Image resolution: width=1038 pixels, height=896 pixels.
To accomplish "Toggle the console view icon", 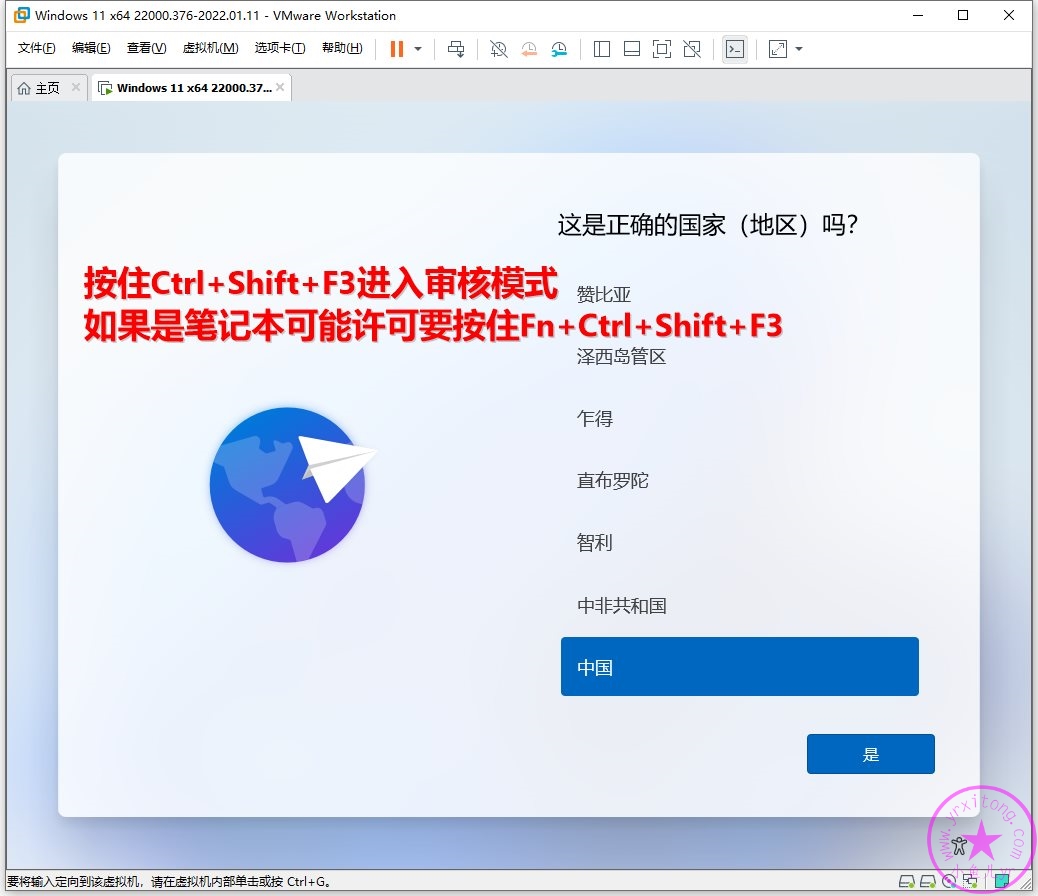I will [735, 49].
